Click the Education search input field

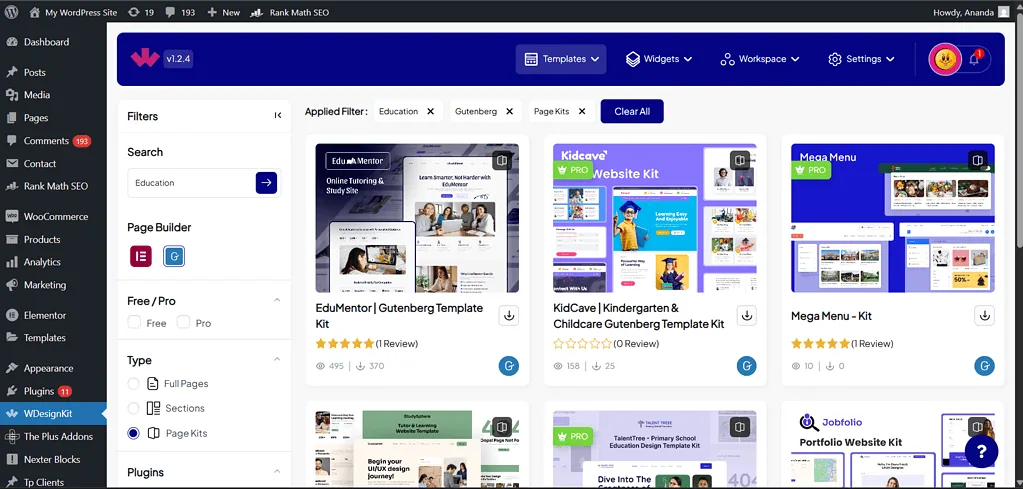190,183
